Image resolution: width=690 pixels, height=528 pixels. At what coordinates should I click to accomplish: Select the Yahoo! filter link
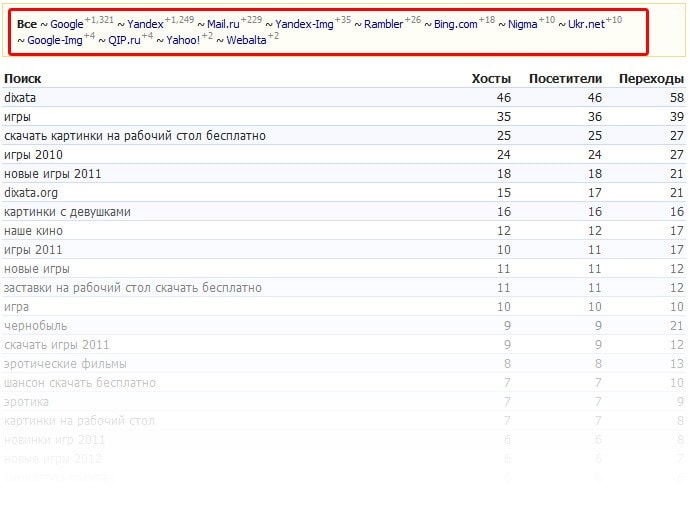(183, 41)
